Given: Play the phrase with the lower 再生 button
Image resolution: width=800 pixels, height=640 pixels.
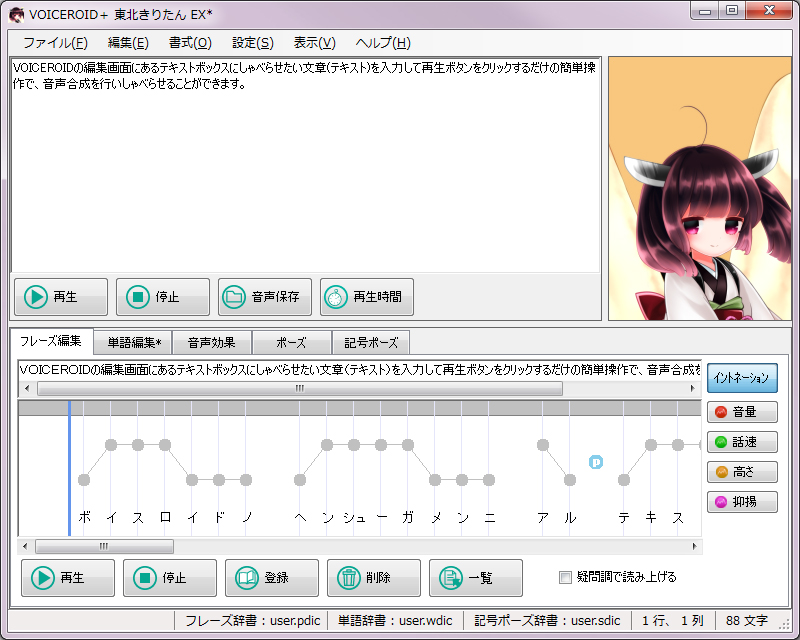Looking at the screenshot, I should click(x=68, y=578).
